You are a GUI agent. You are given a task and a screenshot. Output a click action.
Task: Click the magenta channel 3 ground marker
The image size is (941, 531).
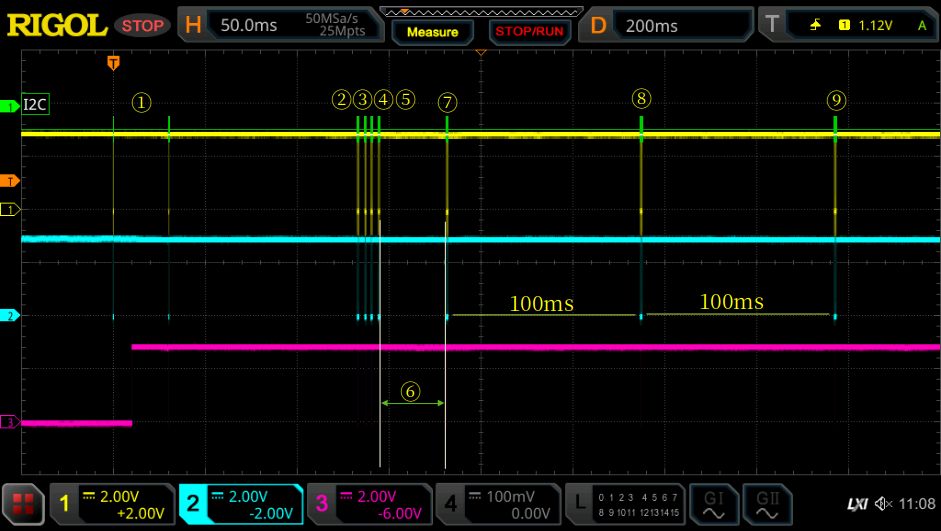click(x=10, y=422)
